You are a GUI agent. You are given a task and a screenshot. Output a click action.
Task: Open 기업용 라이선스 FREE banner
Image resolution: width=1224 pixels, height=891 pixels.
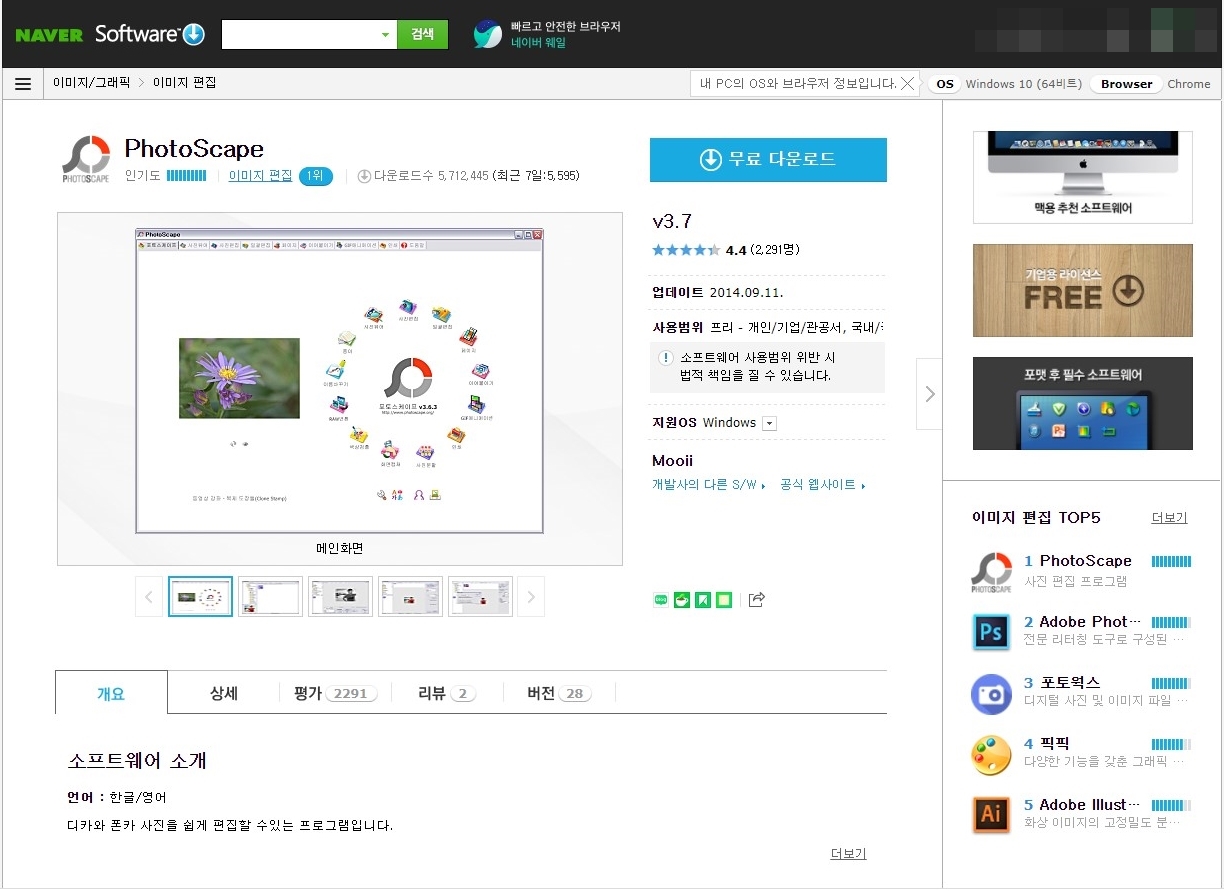pos(1083,290)
